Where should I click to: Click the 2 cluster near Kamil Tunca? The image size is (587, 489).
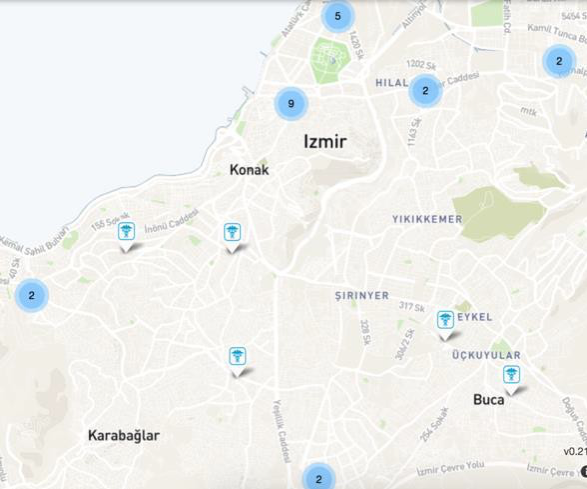click(x=559, y=61)
